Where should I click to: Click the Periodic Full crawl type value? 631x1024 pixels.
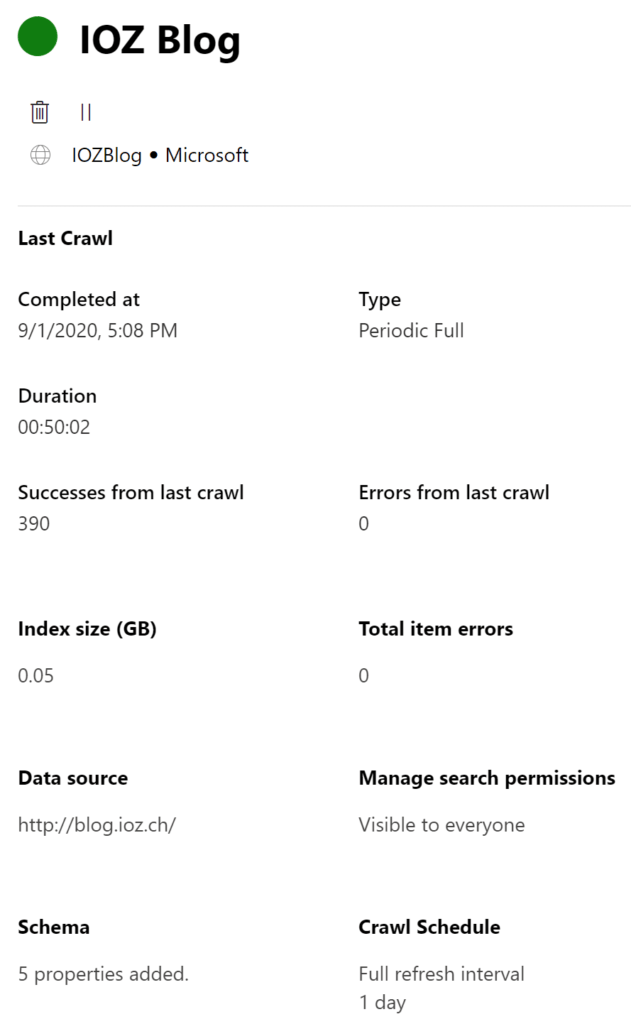pyautogui.click(x=412, y=330)
